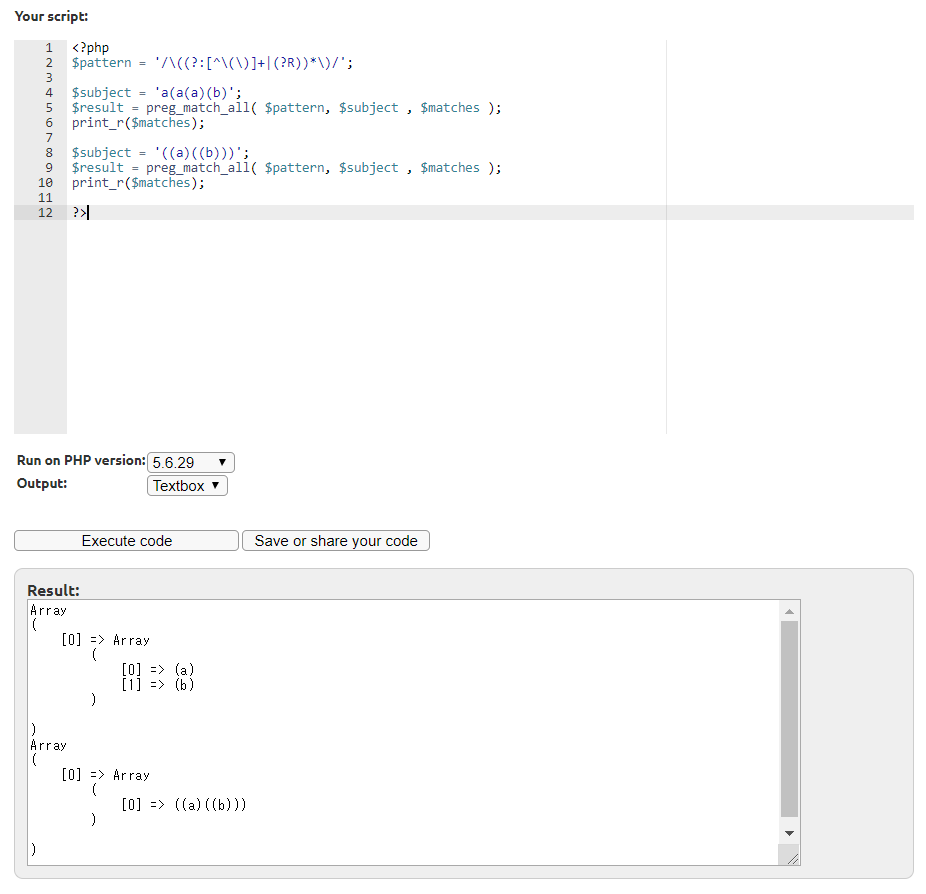Click the closing ?> tag on line 12
Viewport: 926px width, 894px height.
[x=79, y=213]
